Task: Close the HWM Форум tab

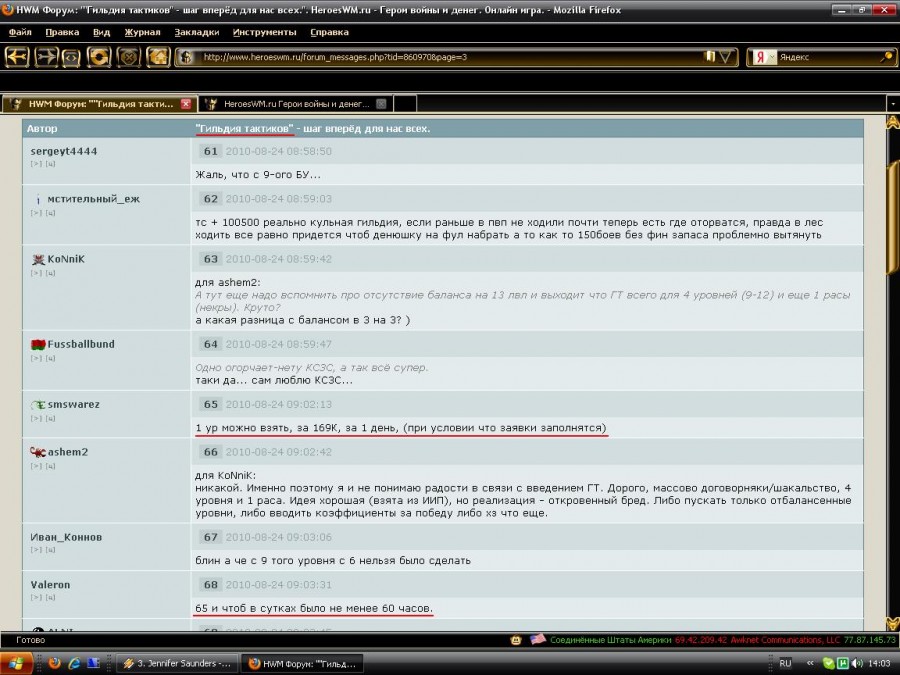Action: (185, 104)
